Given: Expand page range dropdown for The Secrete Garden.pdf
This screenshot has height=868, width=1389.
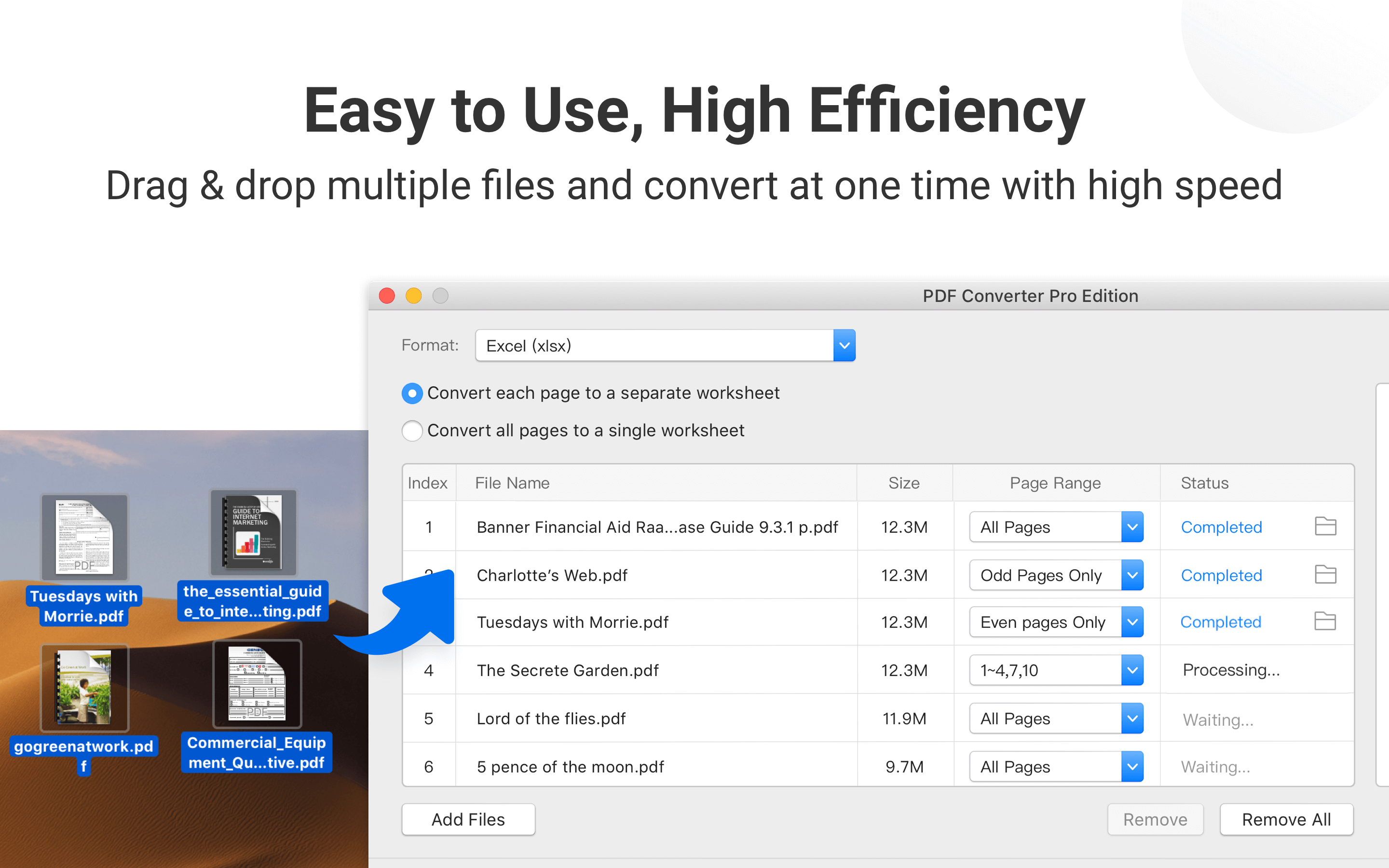Looking at the screenshot, I should (x=1132, y=670).
